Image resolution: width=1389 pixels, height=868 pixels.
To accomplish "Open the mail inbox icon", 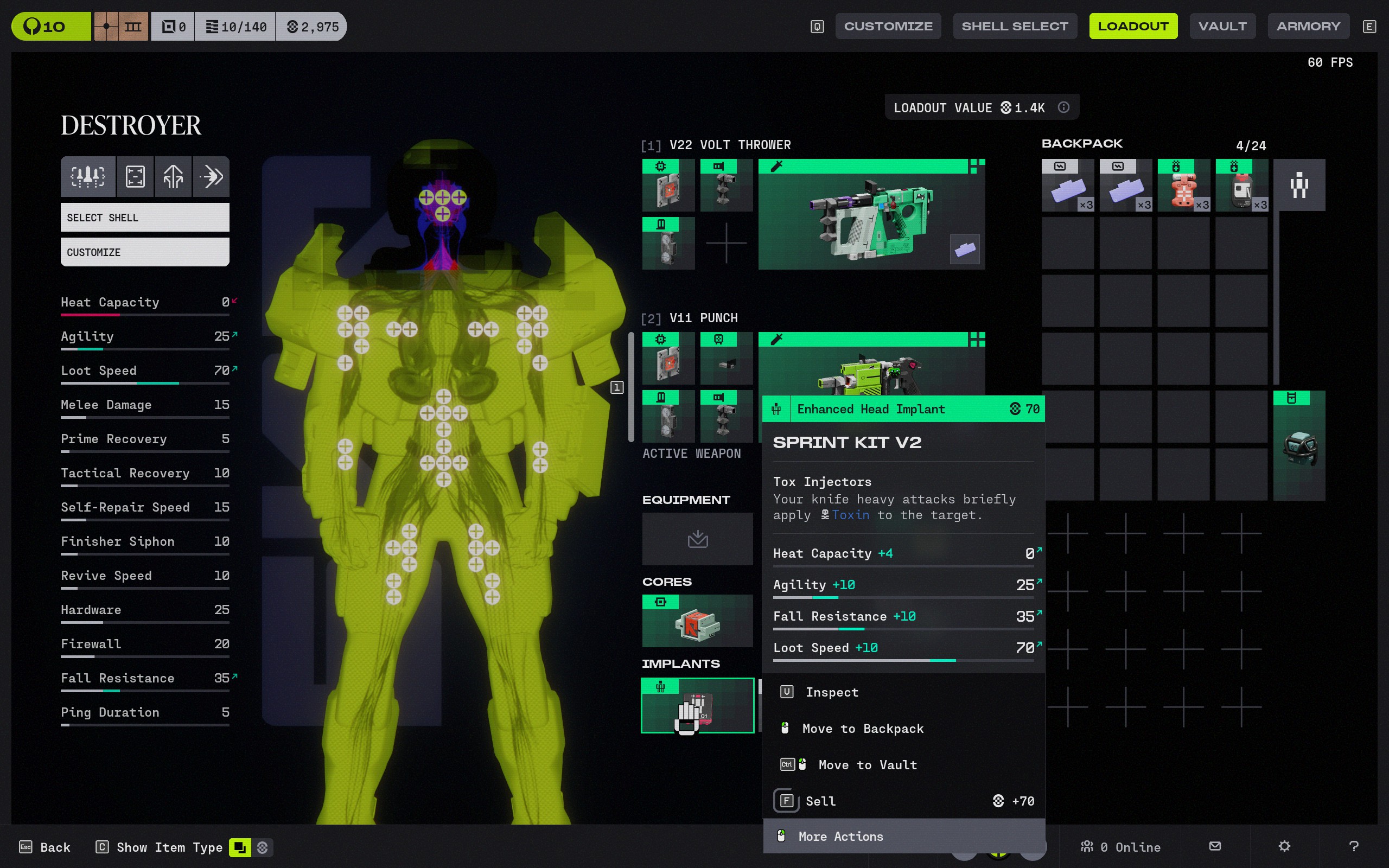I will tap(1214, 846).
